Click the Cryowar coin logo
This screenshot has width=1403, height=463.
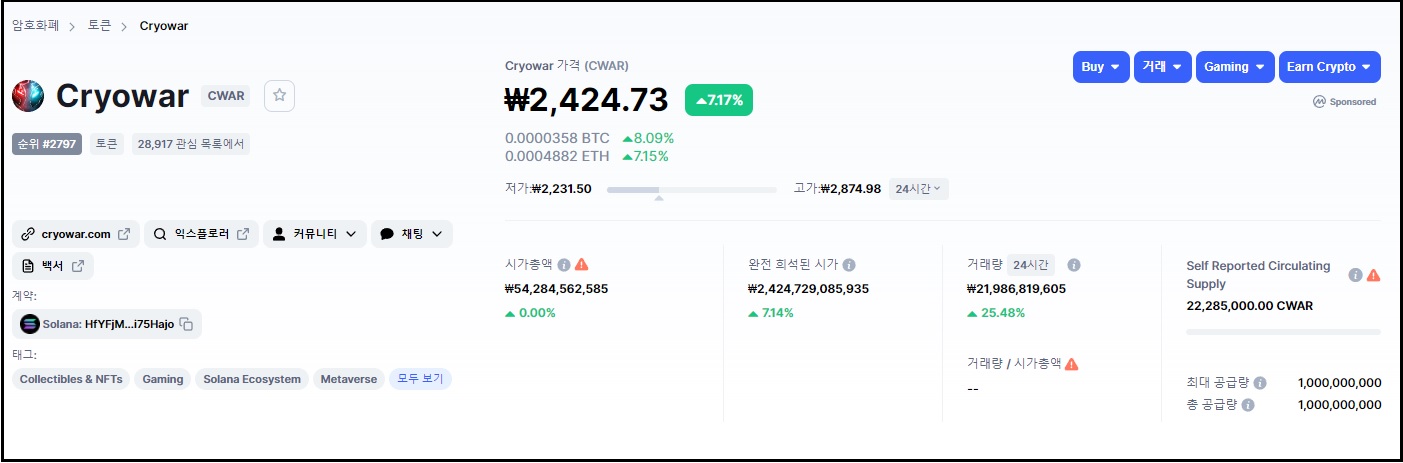pyautogui.click(x=28, y=96)
